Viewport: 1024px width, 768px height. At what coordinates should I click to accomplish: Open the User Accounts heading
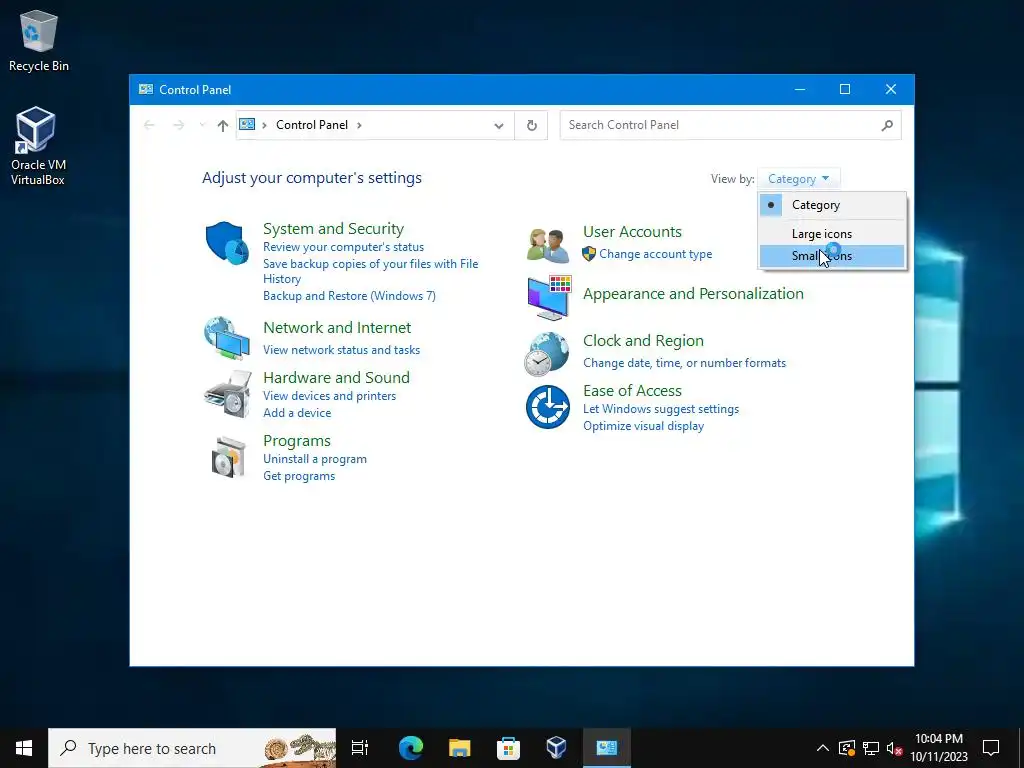tap(632, 232)
